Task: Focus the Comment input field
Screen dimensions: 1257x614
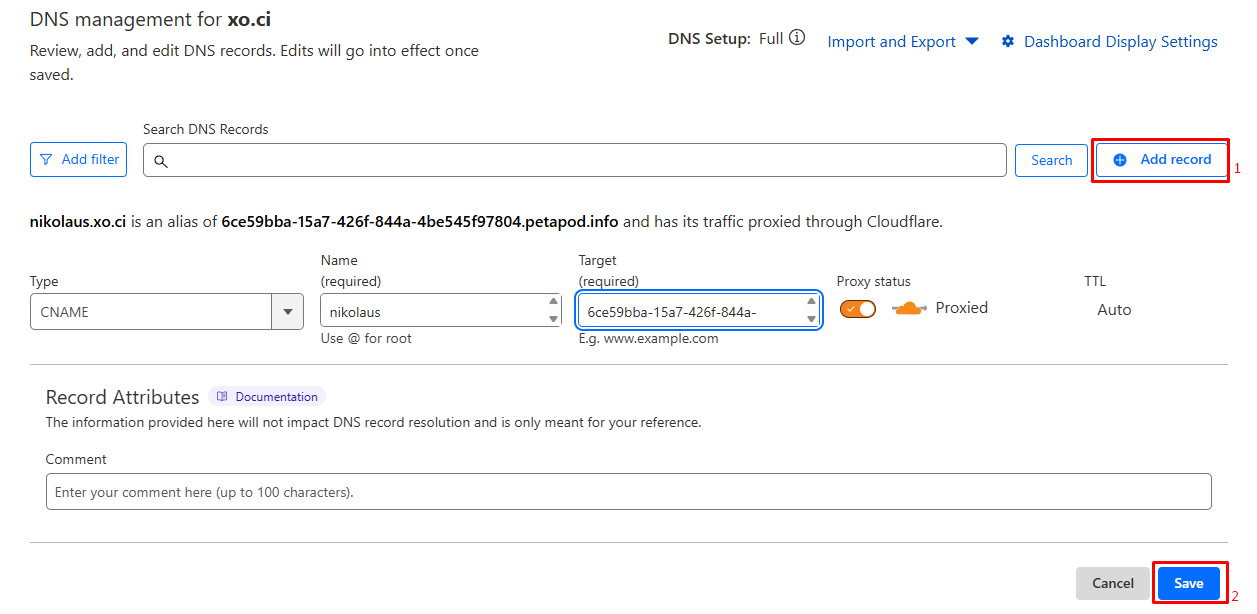Action: [628, 492]
